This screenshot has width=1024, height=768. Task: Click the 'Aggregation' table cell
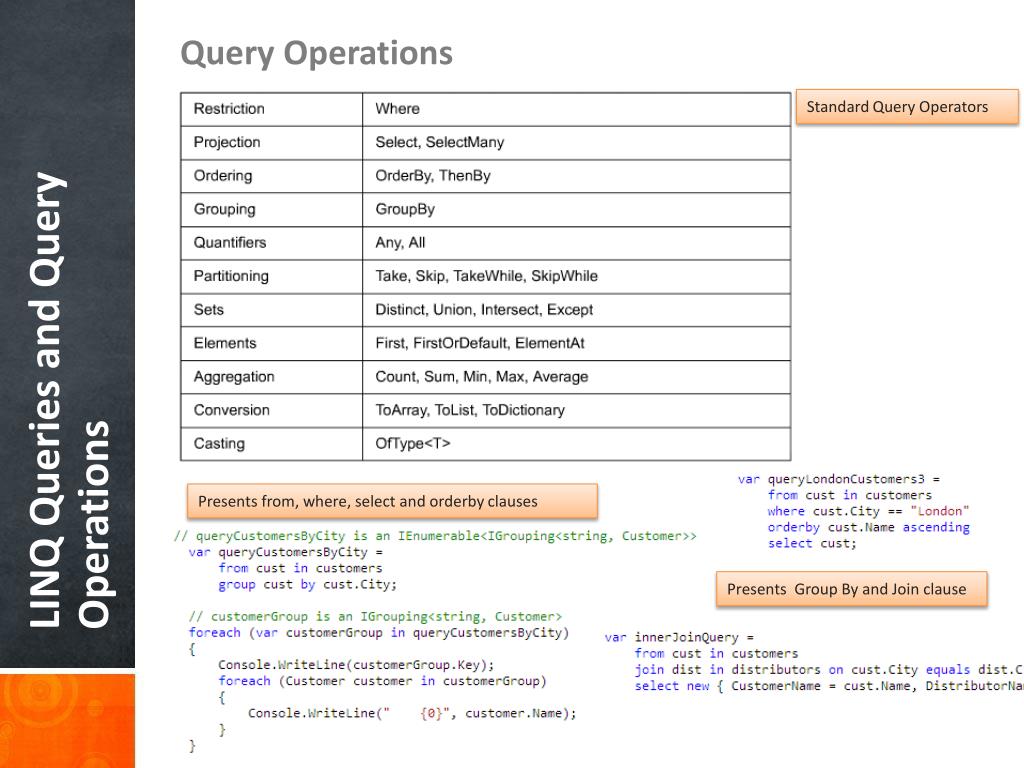[x=272, y=377]
